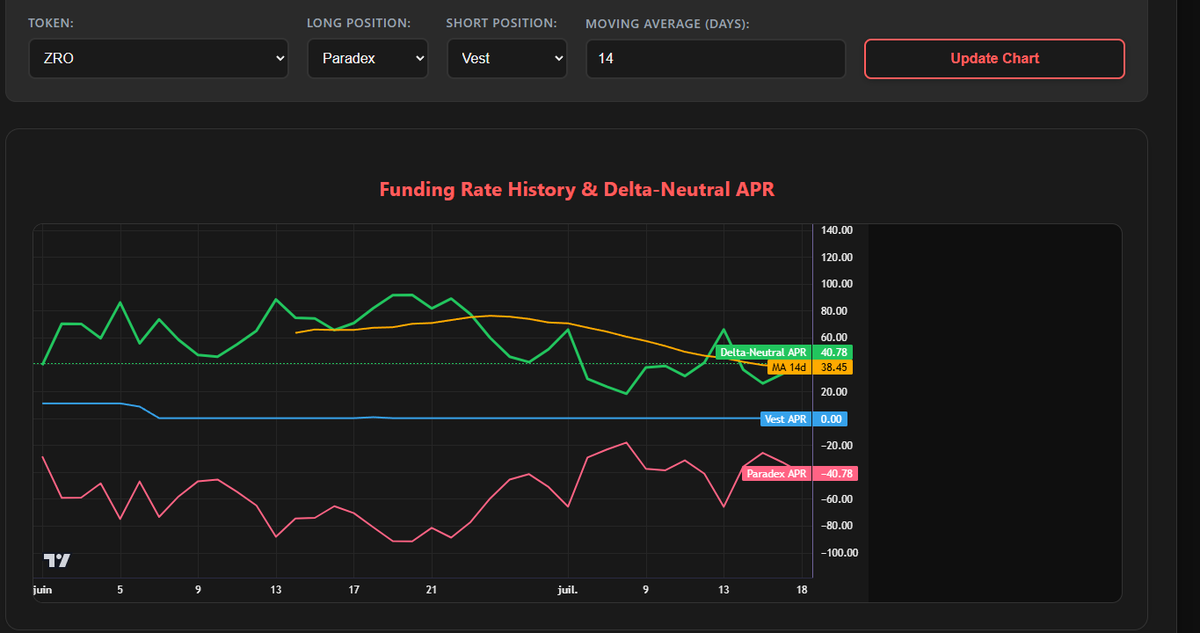Click the 21 date label on time axis

click(431, 590)
